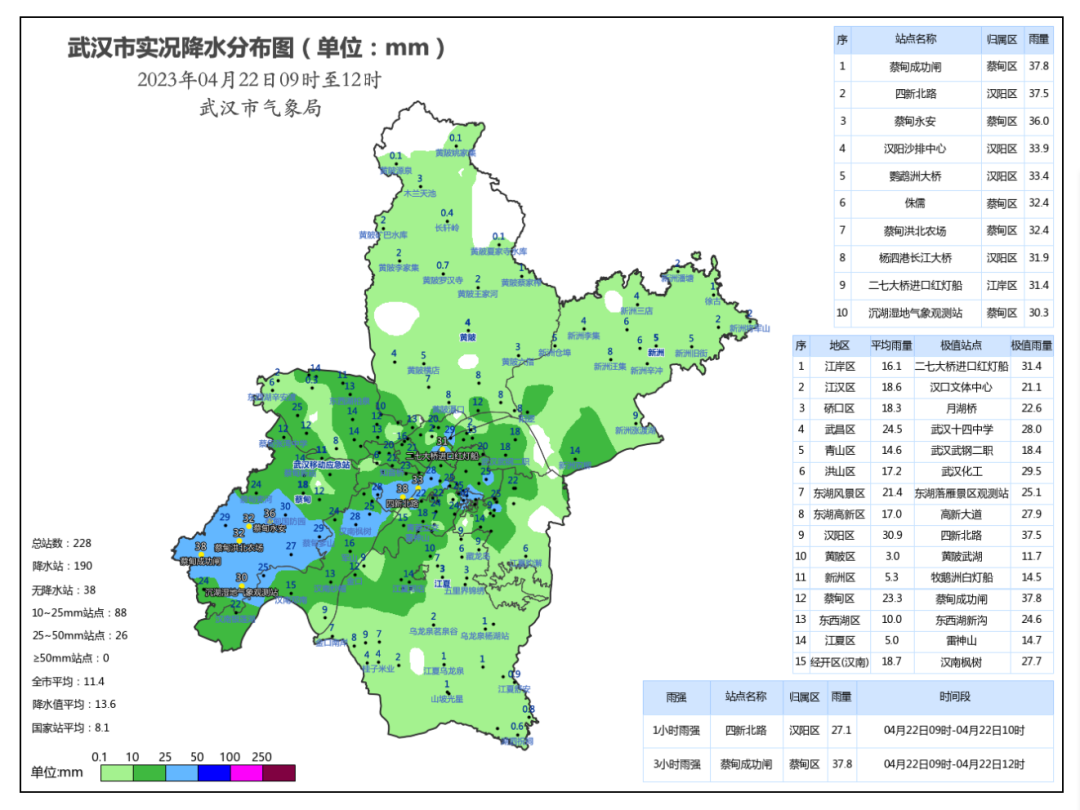Select the 蔡甸成功闸 row ranked first
The width and height of the screenshot is (1080, 810).
(x=915, y=67)
